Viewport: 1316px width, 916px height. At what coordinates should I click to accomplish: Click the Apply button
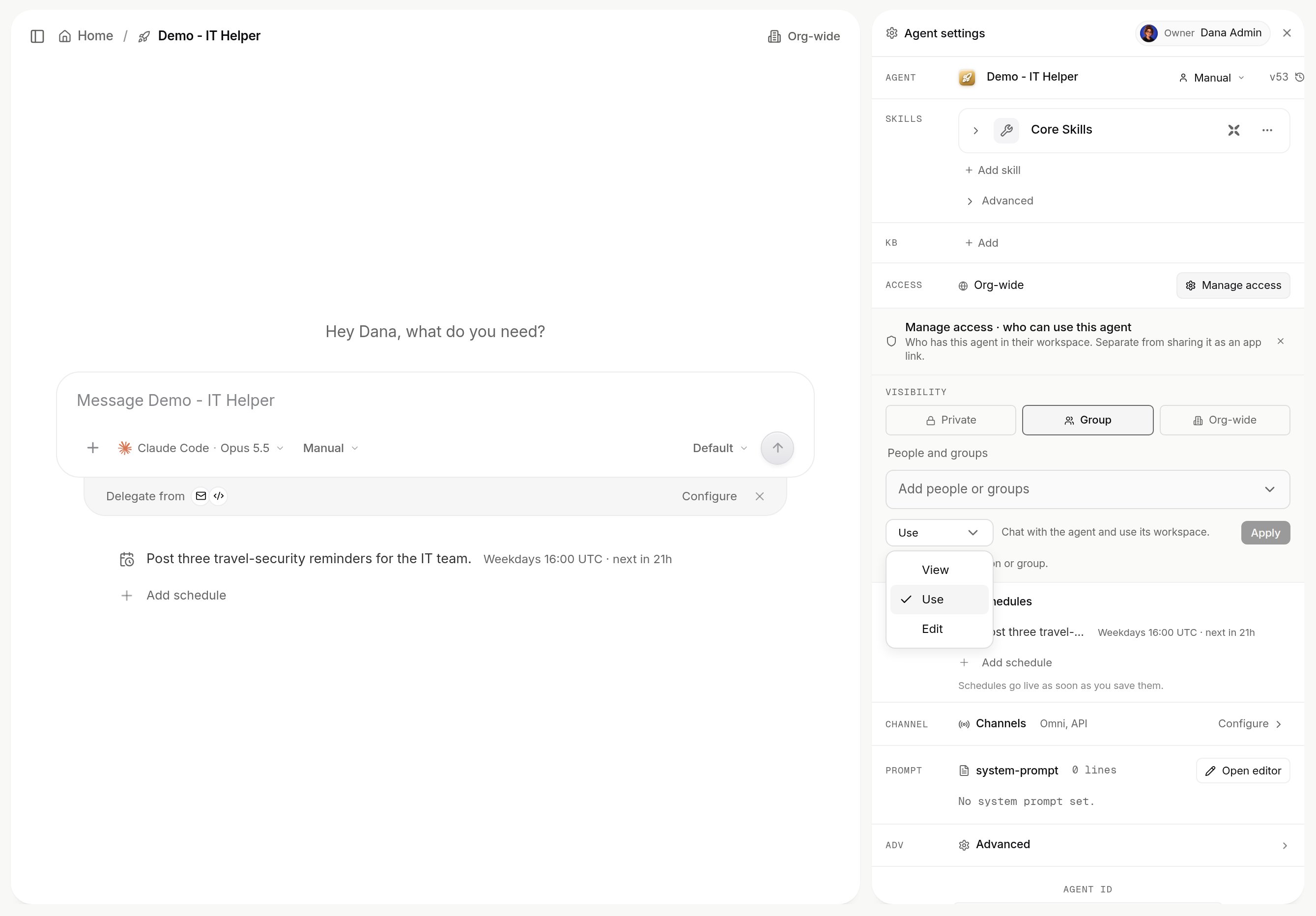1265,533
